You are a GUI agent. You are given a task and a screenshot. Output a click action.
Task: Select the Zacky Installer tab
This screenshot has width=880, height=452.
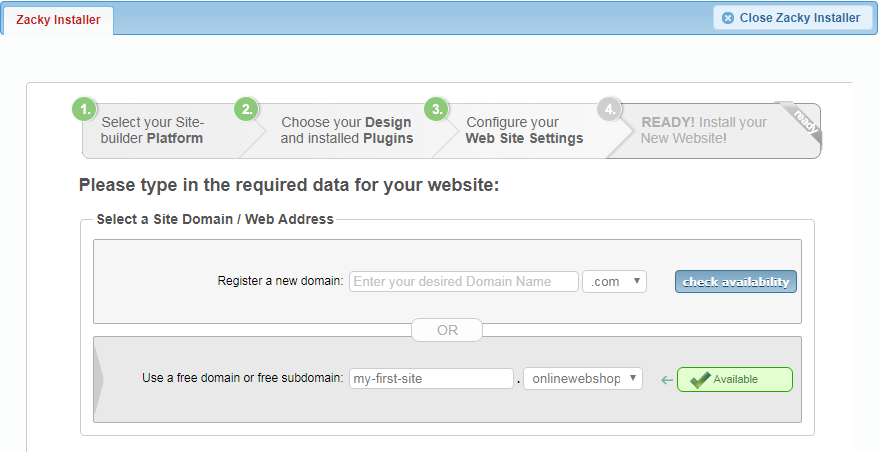[58, 20]
